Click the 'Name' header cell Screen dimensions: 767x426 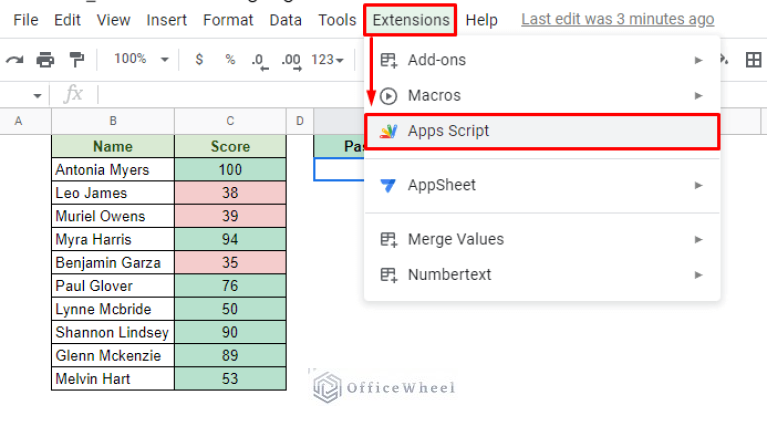[113, 146]
